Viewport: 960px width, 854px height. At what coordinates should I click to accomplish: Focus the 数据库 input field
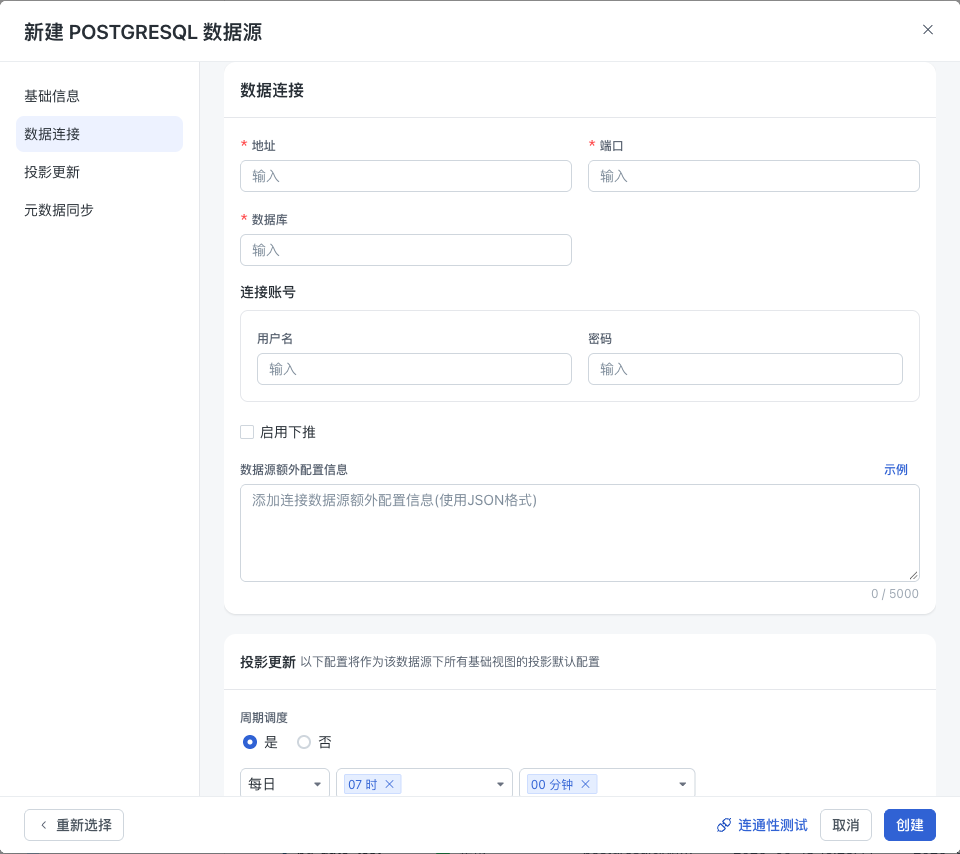coord(406,250)
